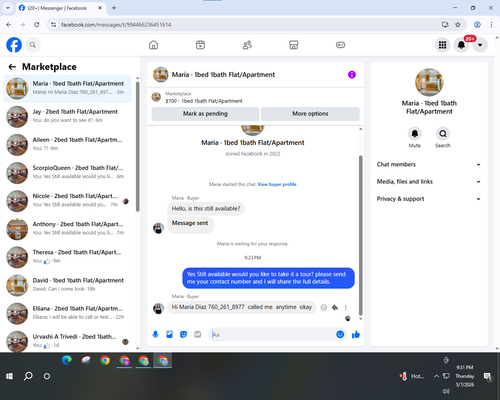This screenshot has width=500, height=400.
Task: Open the emoji picker in message box
Action: (340, 334)
